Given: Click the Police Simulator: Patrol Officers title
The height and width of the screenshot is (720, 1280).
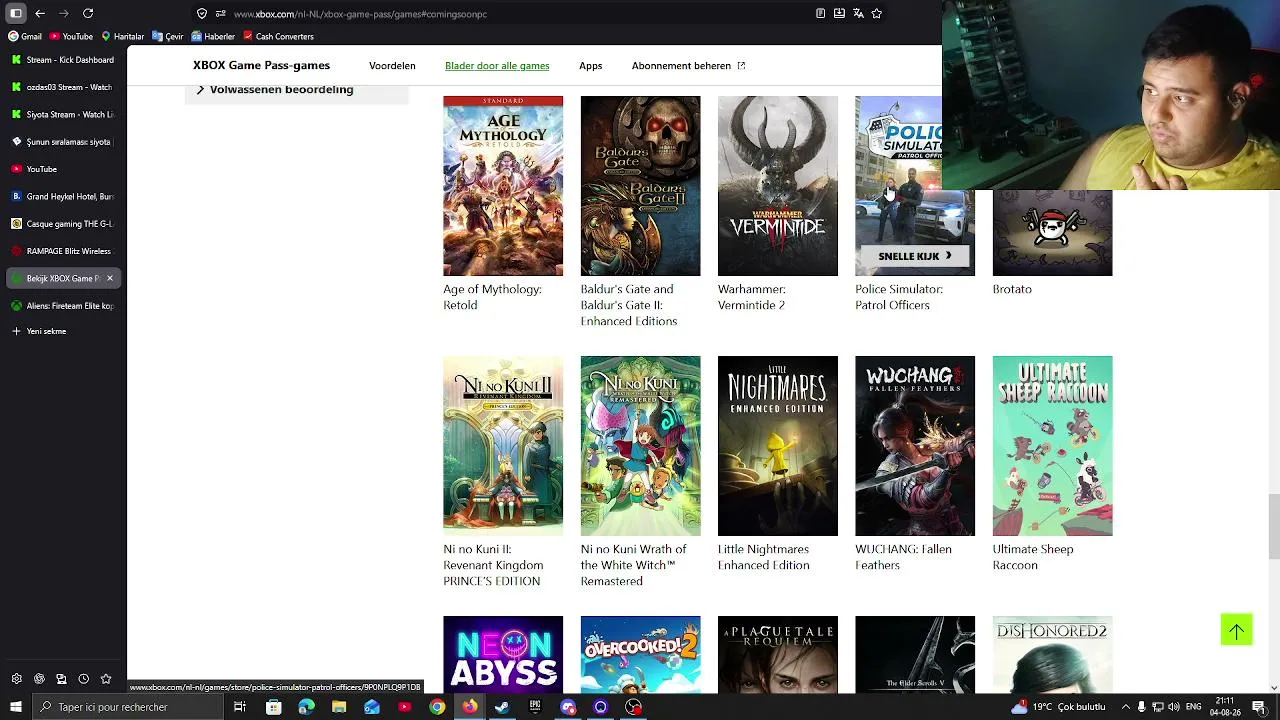Looking at the screenshot, I should click(899, 297).
